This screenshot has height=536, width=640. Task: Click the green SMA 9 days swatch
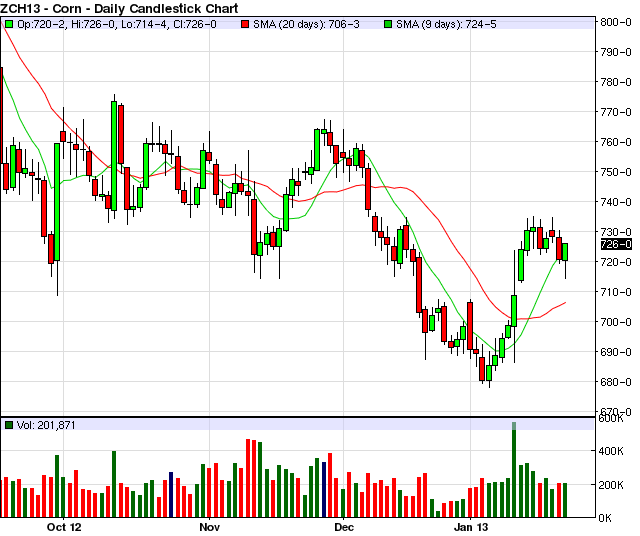pyautogui.click(x=388, y=24)
